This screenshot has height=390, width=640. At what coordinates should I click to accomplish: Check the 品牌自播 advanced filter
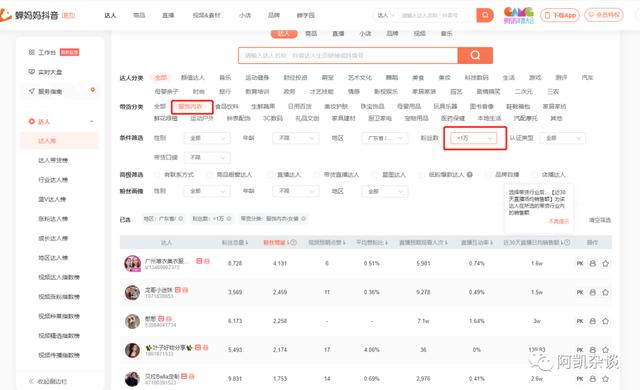coord(488,175)
